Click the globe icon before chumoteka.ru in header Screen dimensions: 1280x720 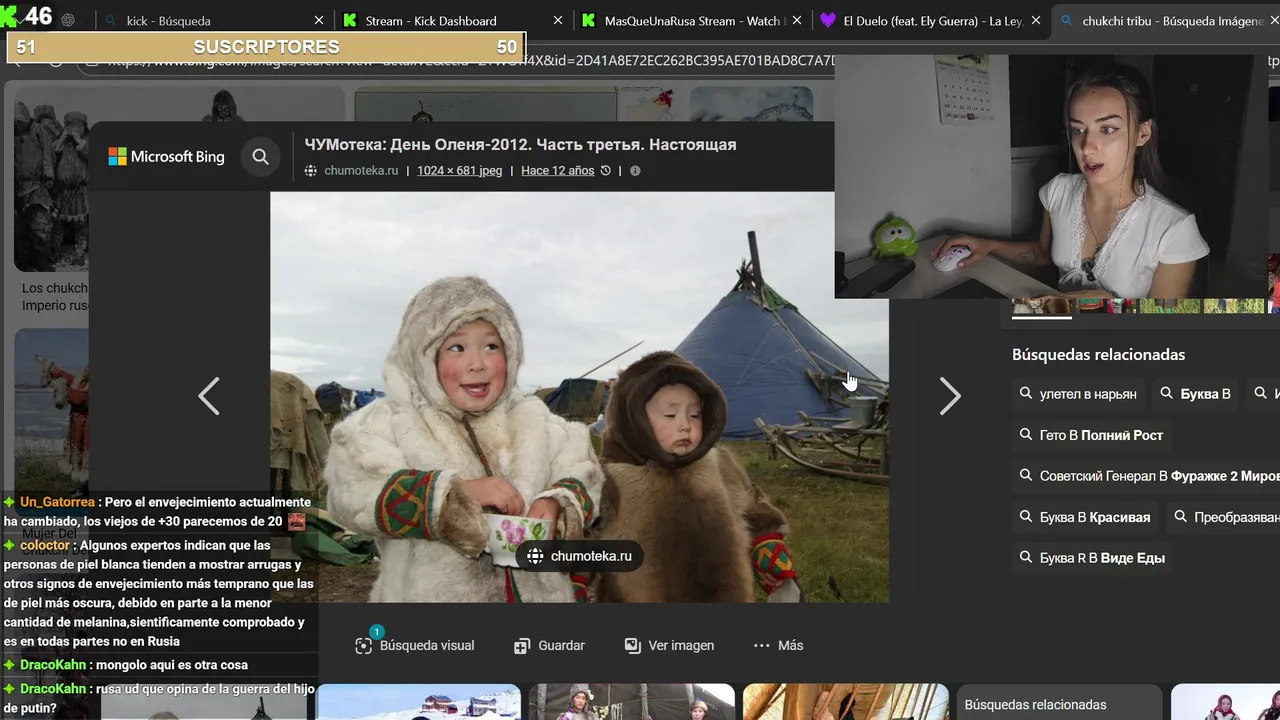click(x=311, y=171)
